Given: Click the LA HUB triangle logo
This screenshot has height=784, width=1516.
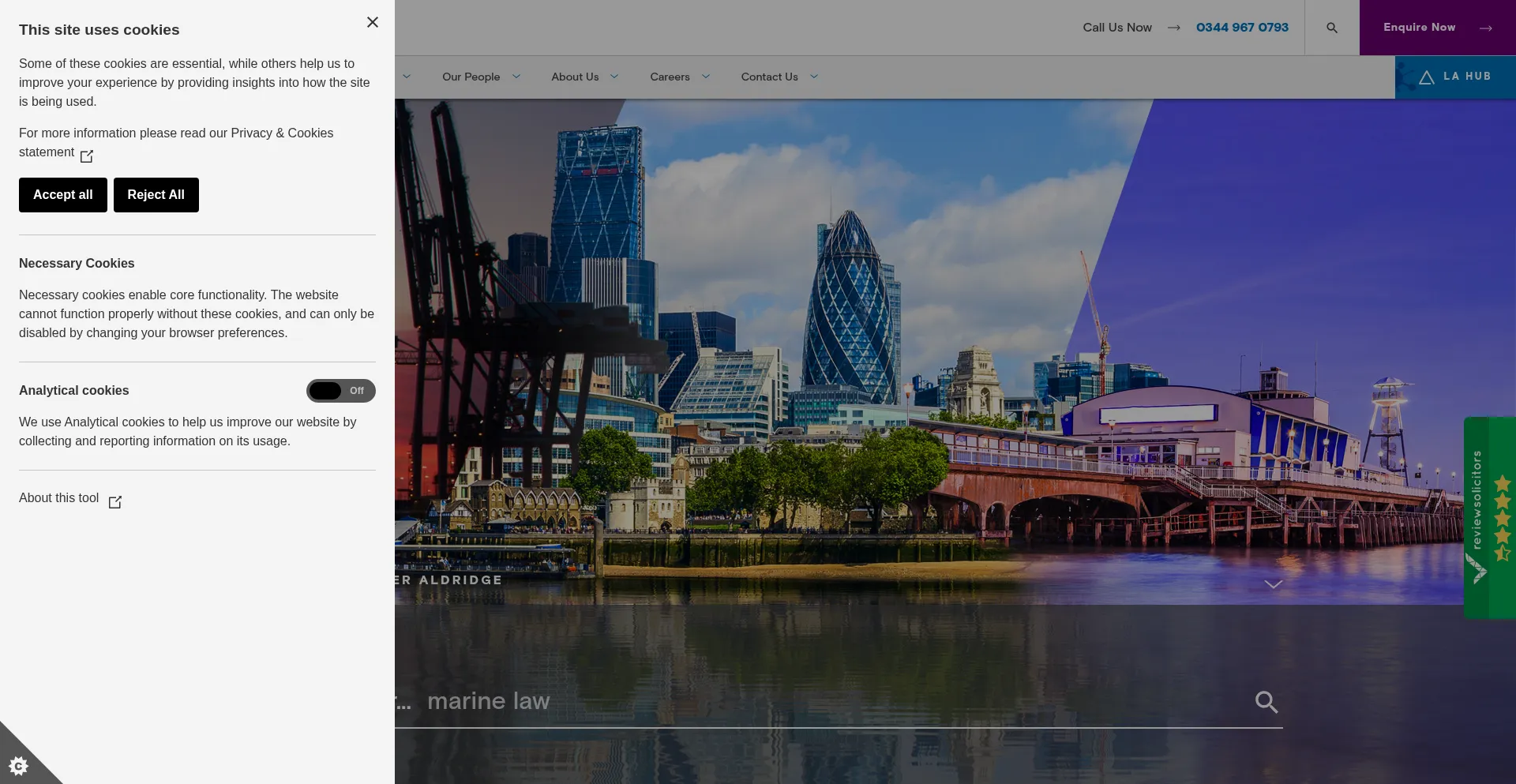Looking at the screenshot, I should 1426,77.
